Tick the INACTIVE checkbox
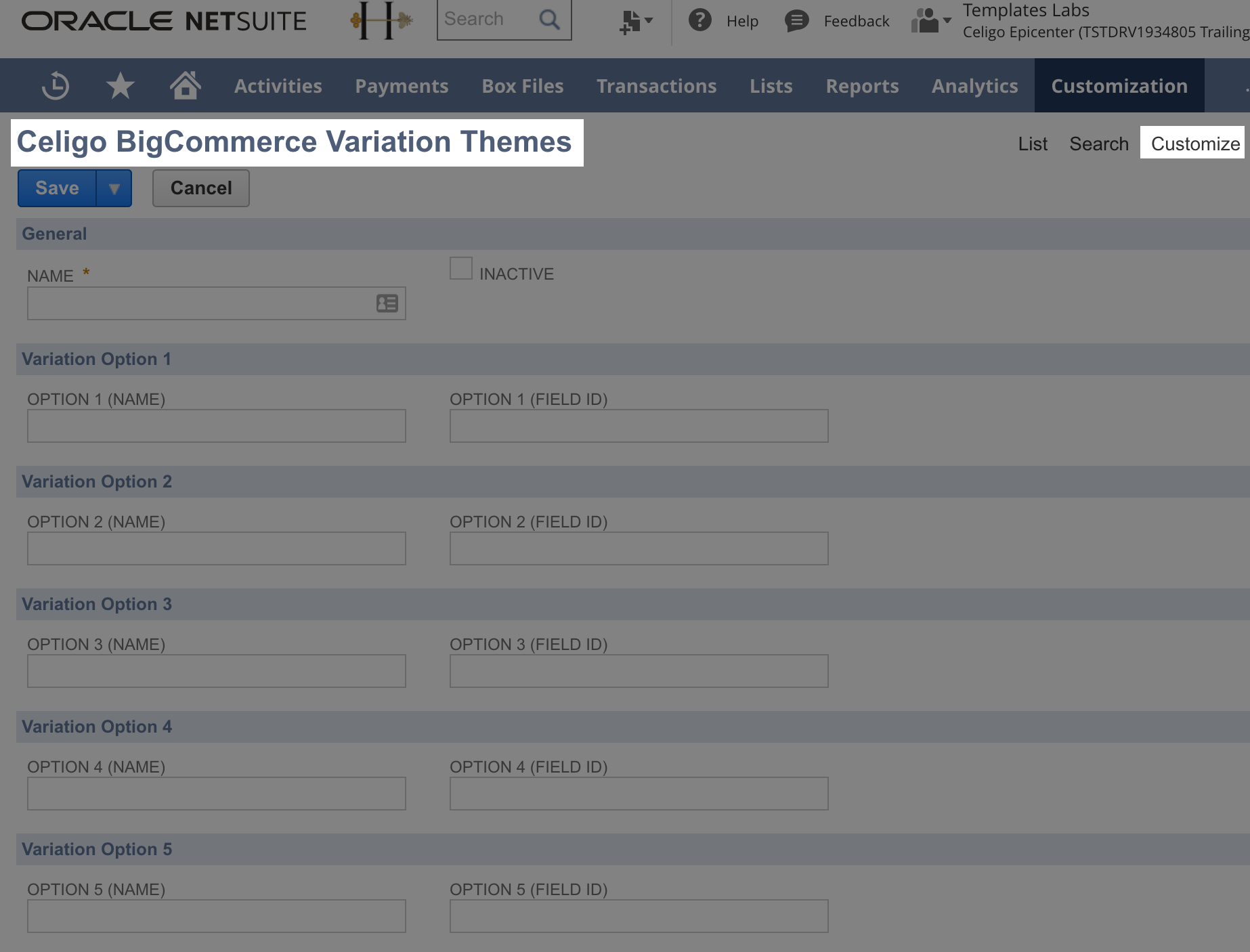 pyautogui.click(x=461, y=268)
